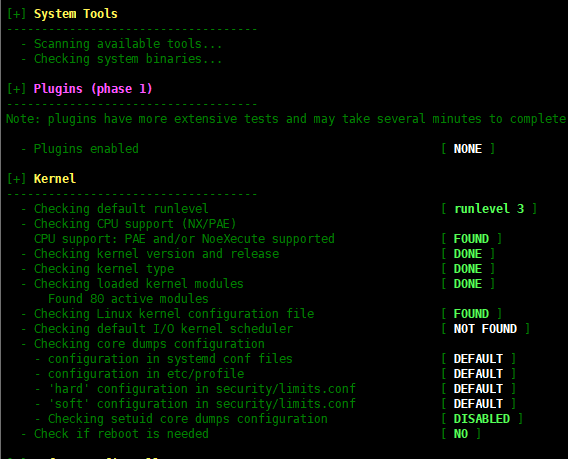Image resolution: width=568 pixels, height=459 pixels.
Task: Click the [+] marker beside Plugins (phase 1)
Action: [17, 89]
